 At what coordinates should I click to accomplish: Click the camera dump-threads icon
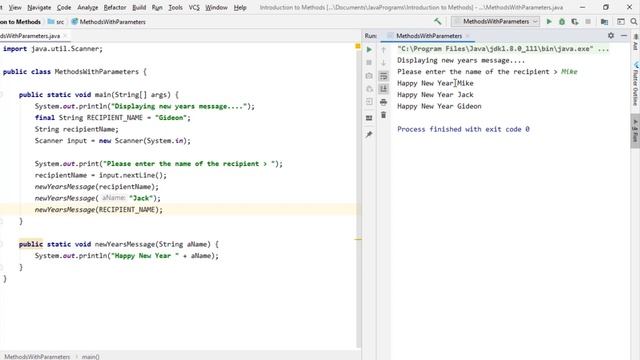click(369, 76)
